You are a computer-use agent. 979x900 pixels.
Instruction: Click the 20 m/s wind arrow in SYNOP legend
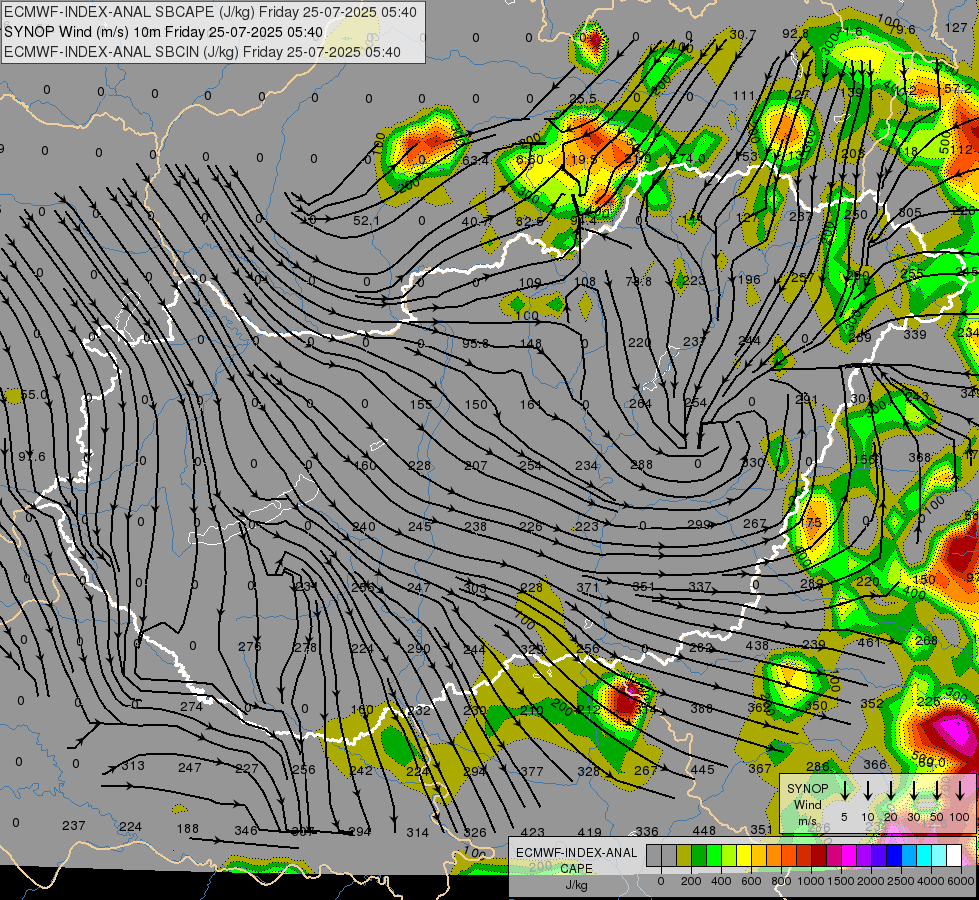pyautogui.click(x=891, y=791)
